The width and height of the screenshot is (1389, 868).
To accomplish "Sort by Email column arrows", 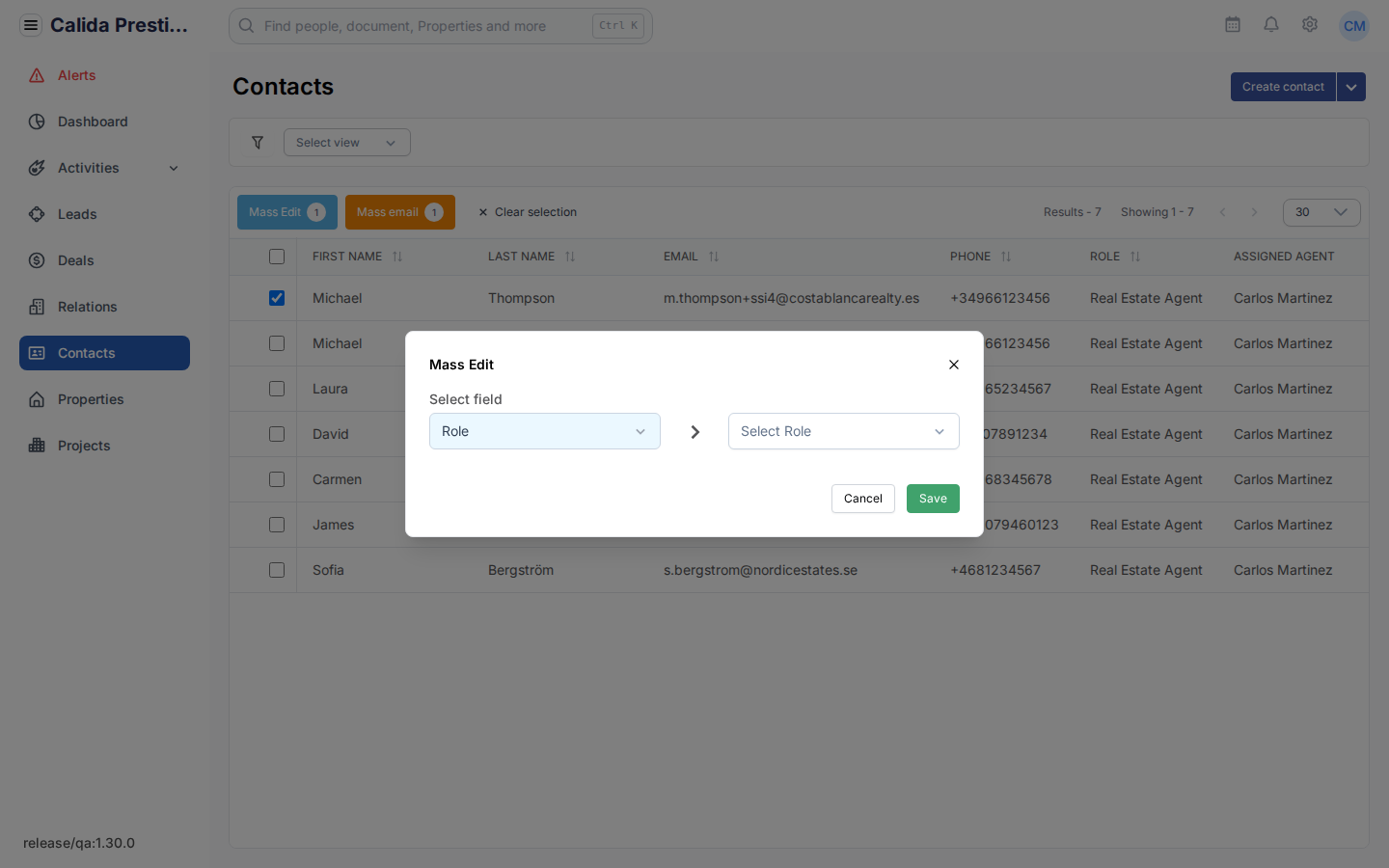I will coord(714,257).
